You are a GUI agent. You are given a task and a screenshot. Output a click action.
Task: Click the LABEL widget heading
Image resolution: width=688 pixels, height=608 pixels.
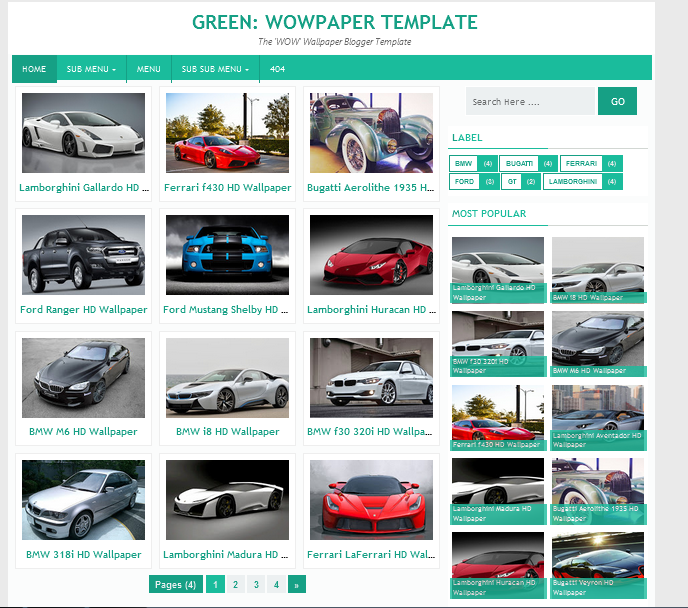coord(467,138)
